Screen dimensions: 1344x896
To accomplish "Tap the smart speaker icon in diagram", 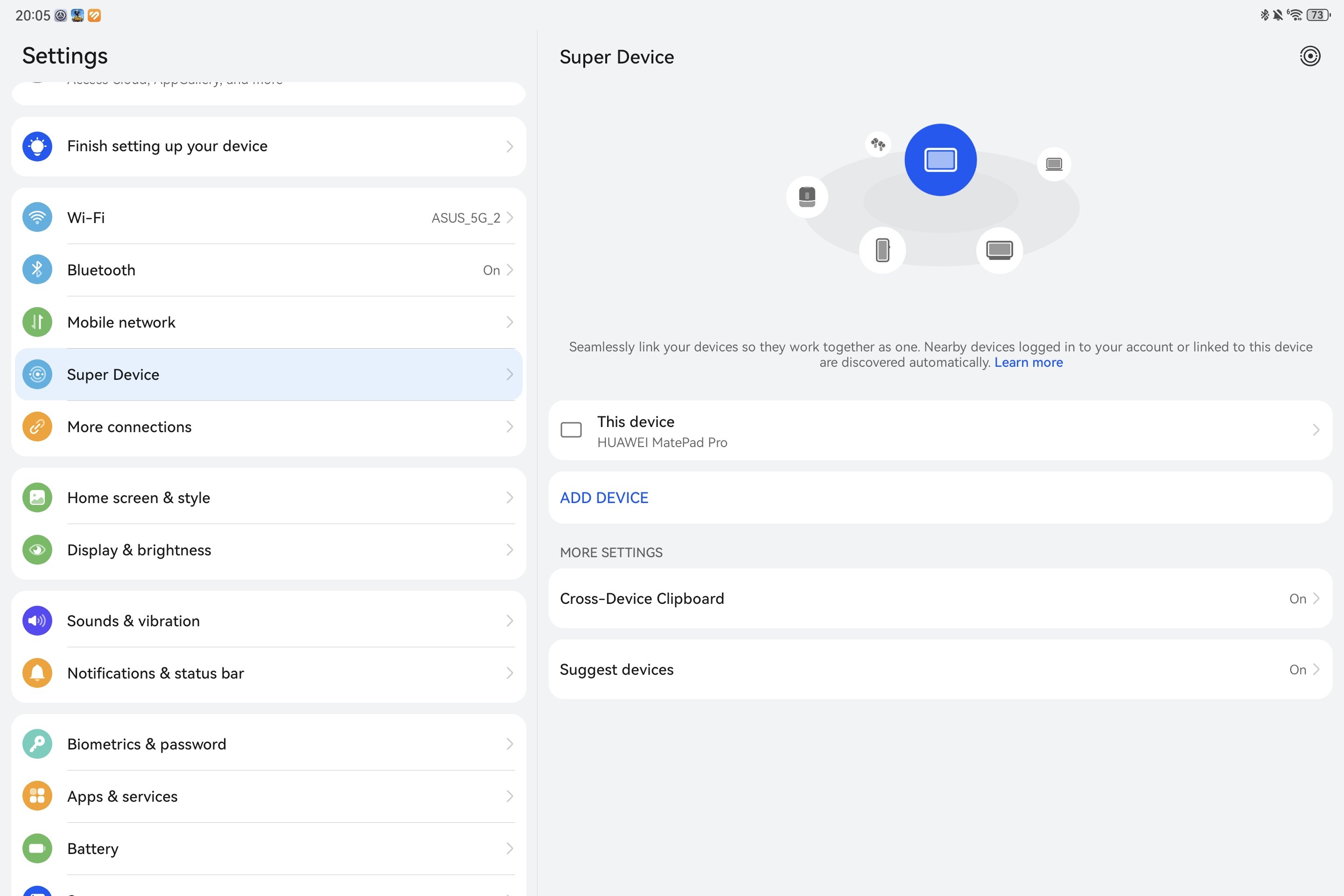I will [807, 196].
